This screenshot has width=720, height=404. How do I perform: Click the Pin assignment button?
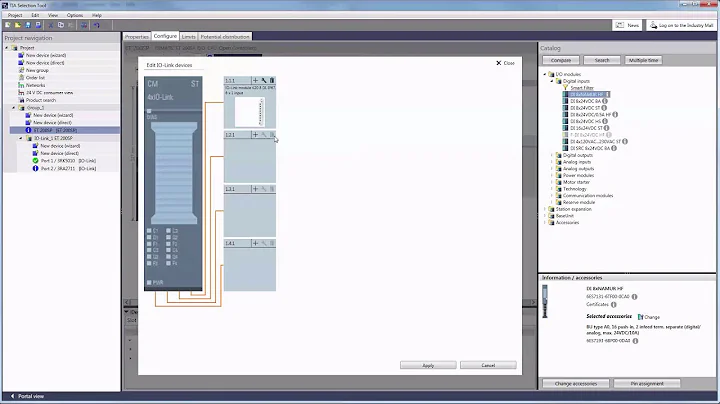coord(647,383)
